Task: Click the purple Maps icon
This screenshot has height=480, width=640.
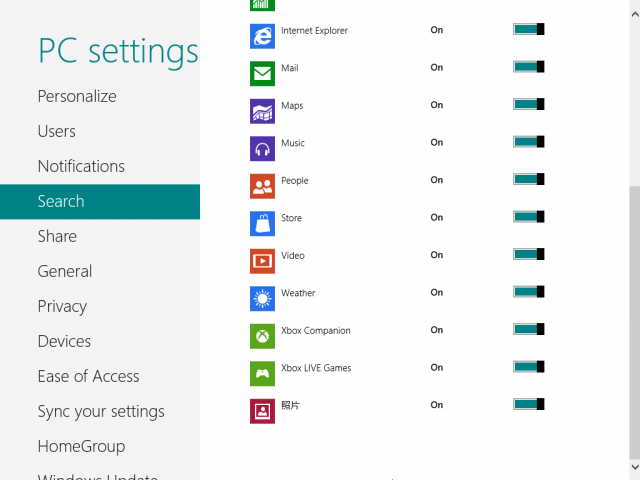Action: click(262, 111)
